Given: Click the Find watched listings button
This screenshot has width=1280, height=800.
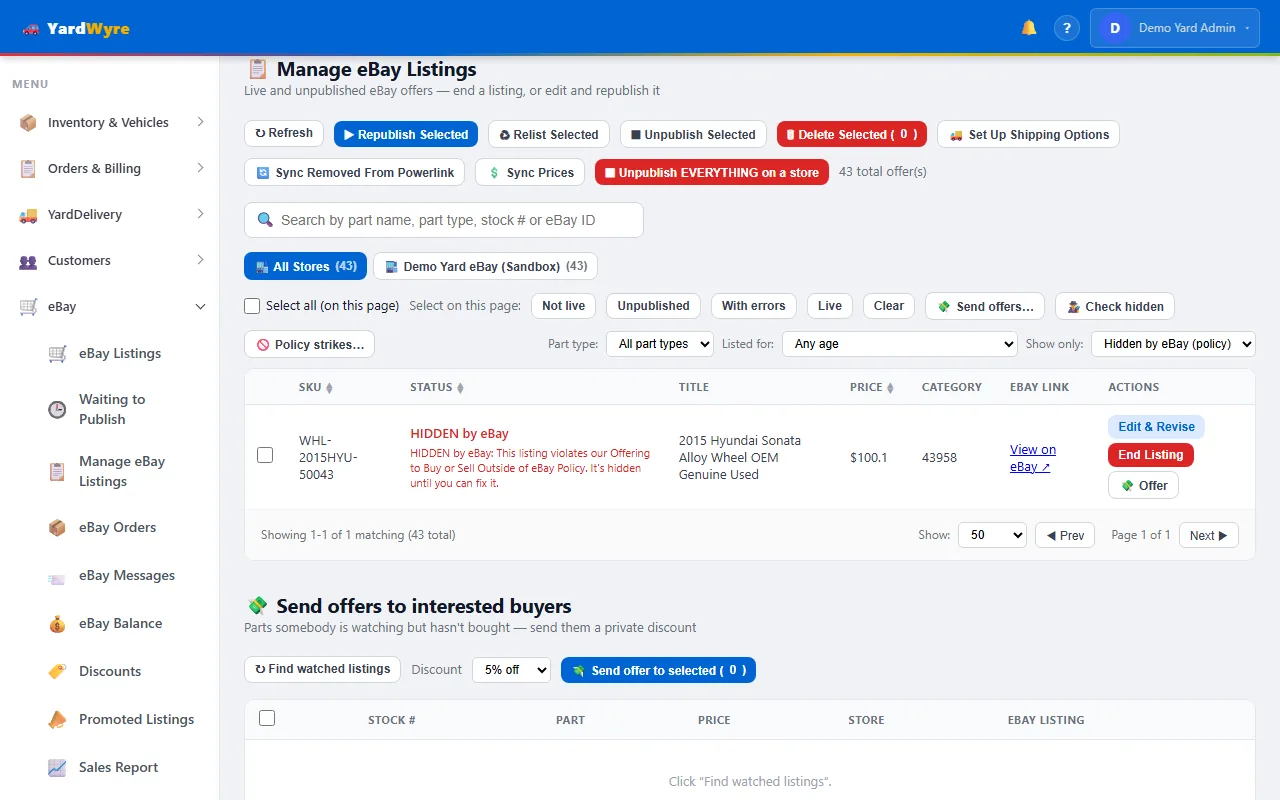Looking at the screenshot, I should [x=322, y=669].
